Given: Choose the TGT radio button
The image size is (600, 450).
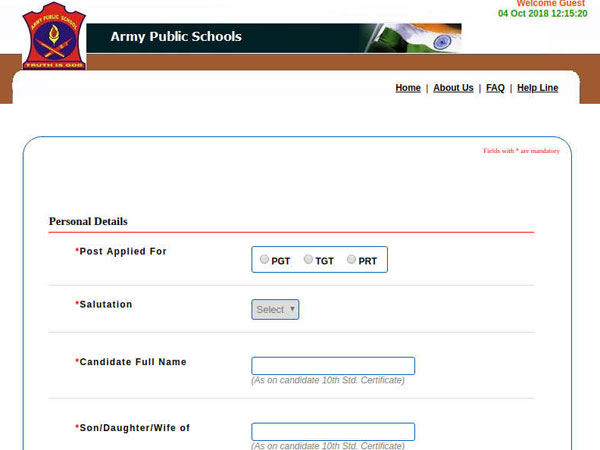Looking at the screenshot, I should point(309,259).
